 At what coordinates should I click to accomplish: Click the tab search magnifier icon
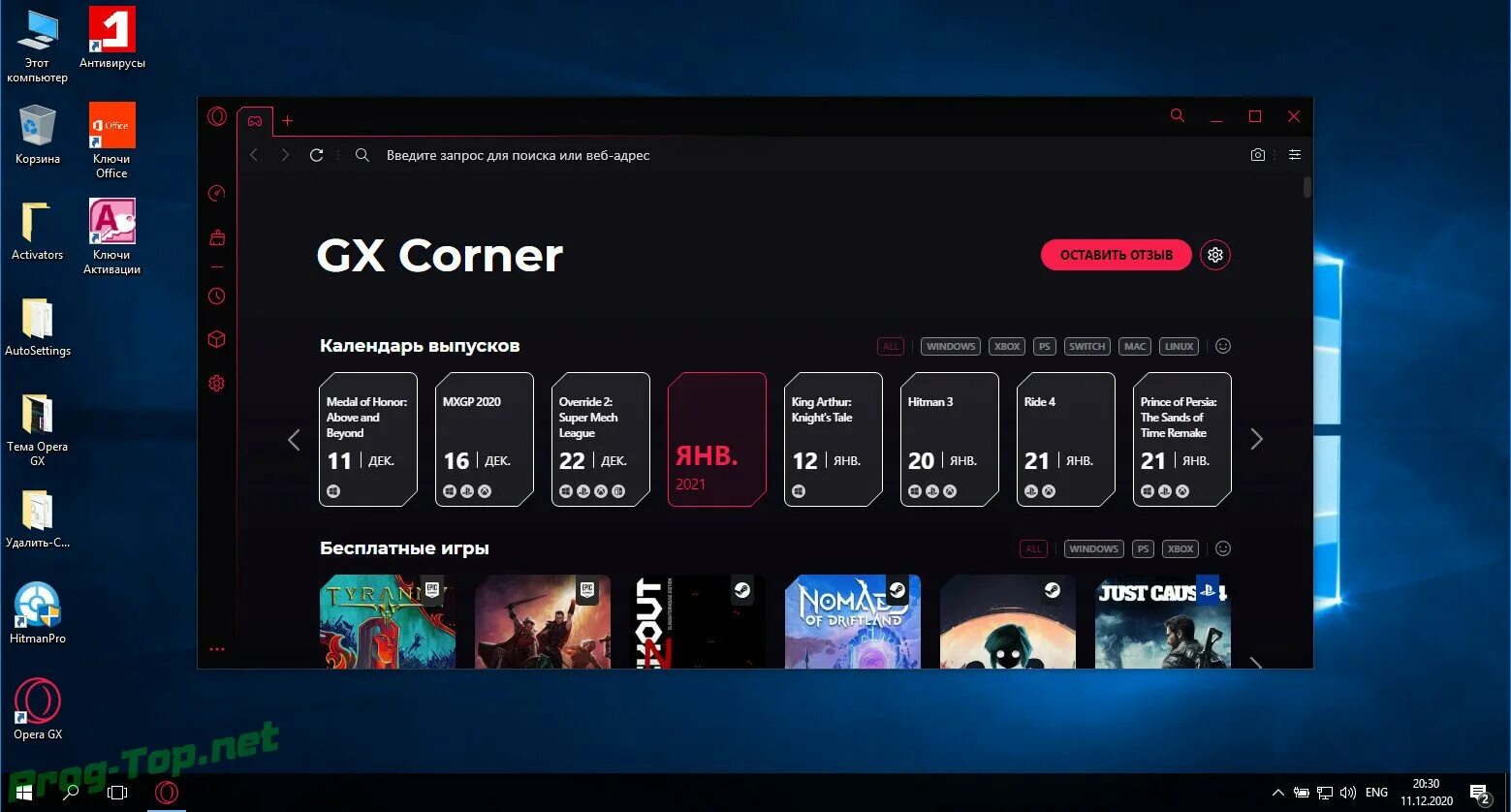click(1178, 115)
